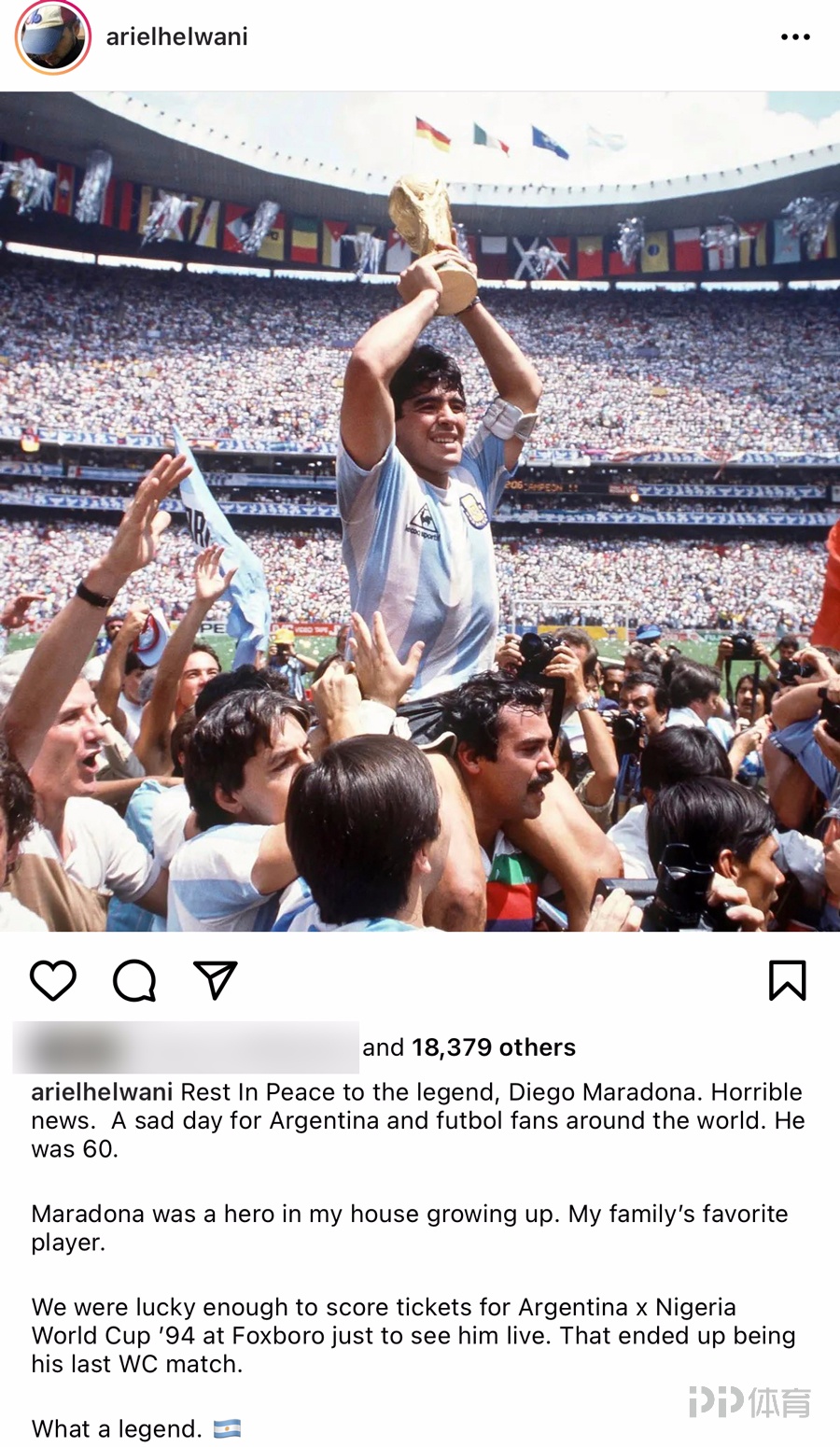Tap the golden World Cup trophy in photo

(x=434, y=241)
